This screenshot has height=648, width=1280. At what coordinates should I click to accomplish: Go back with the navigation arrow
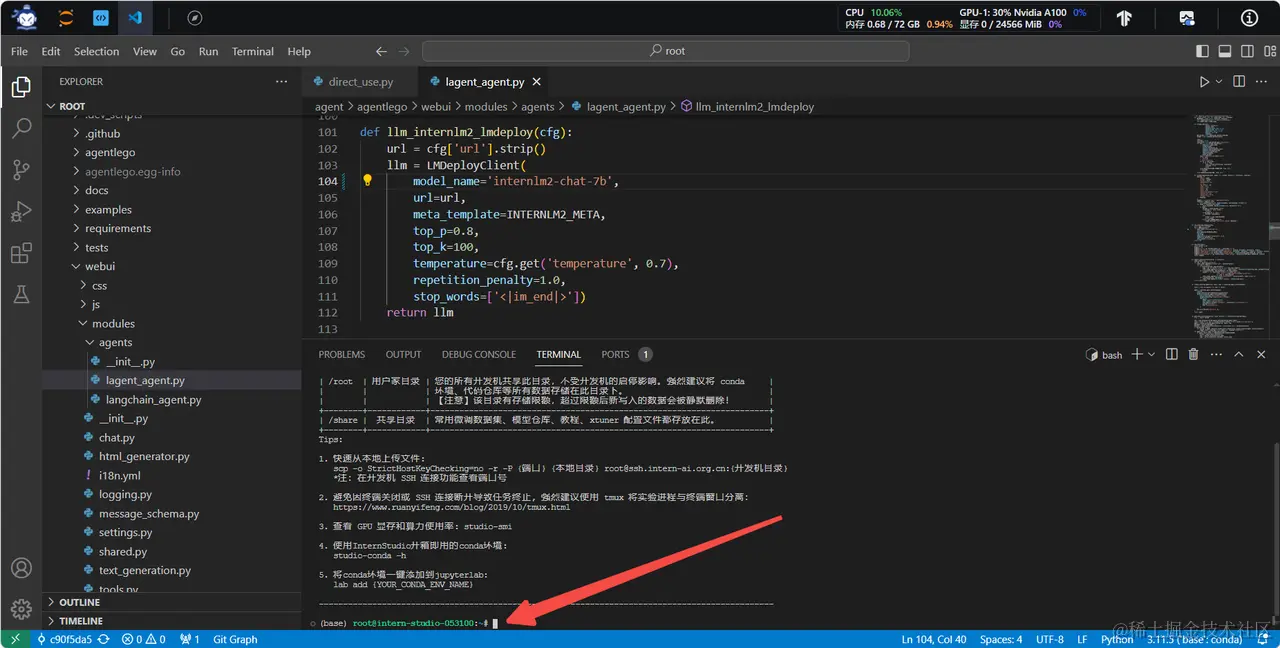coord(381,51)
